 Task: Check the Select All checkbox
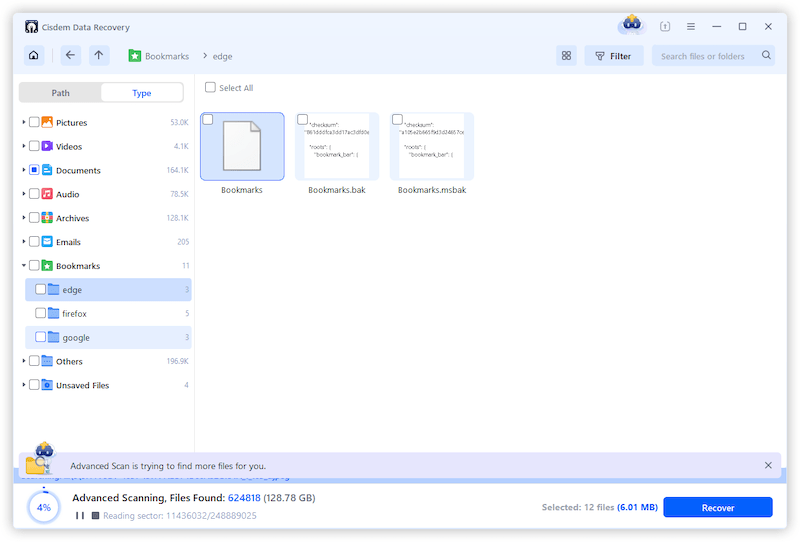click(210, 88)
